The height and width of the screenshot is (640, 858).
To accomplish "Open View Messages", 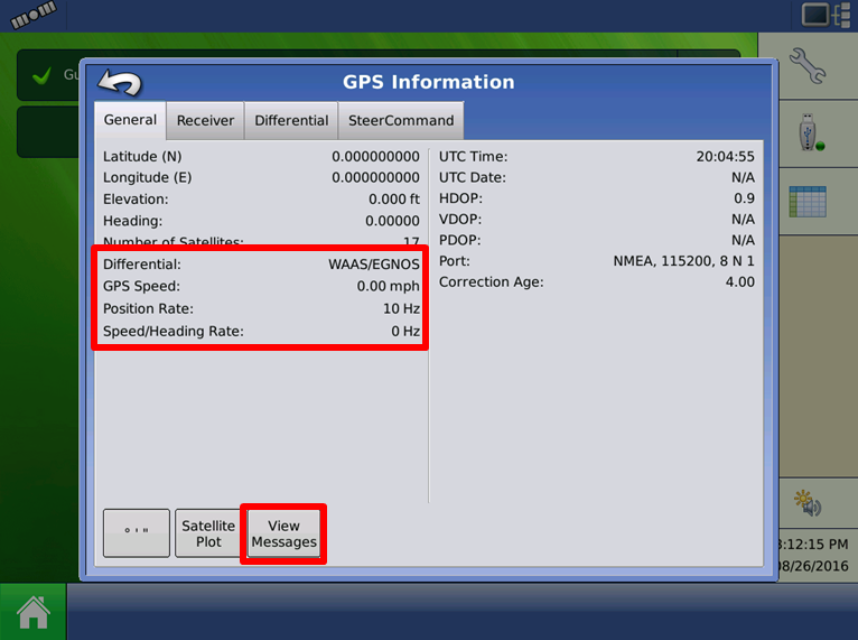I will point(284,534).
